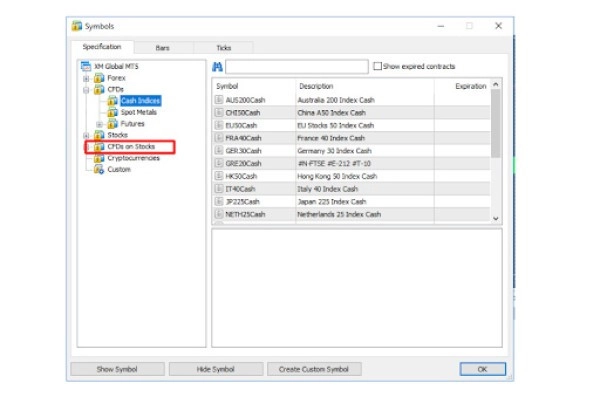
Task: Click the CHI50Cash row symbol icon
Action: click(x=219, y=112)
